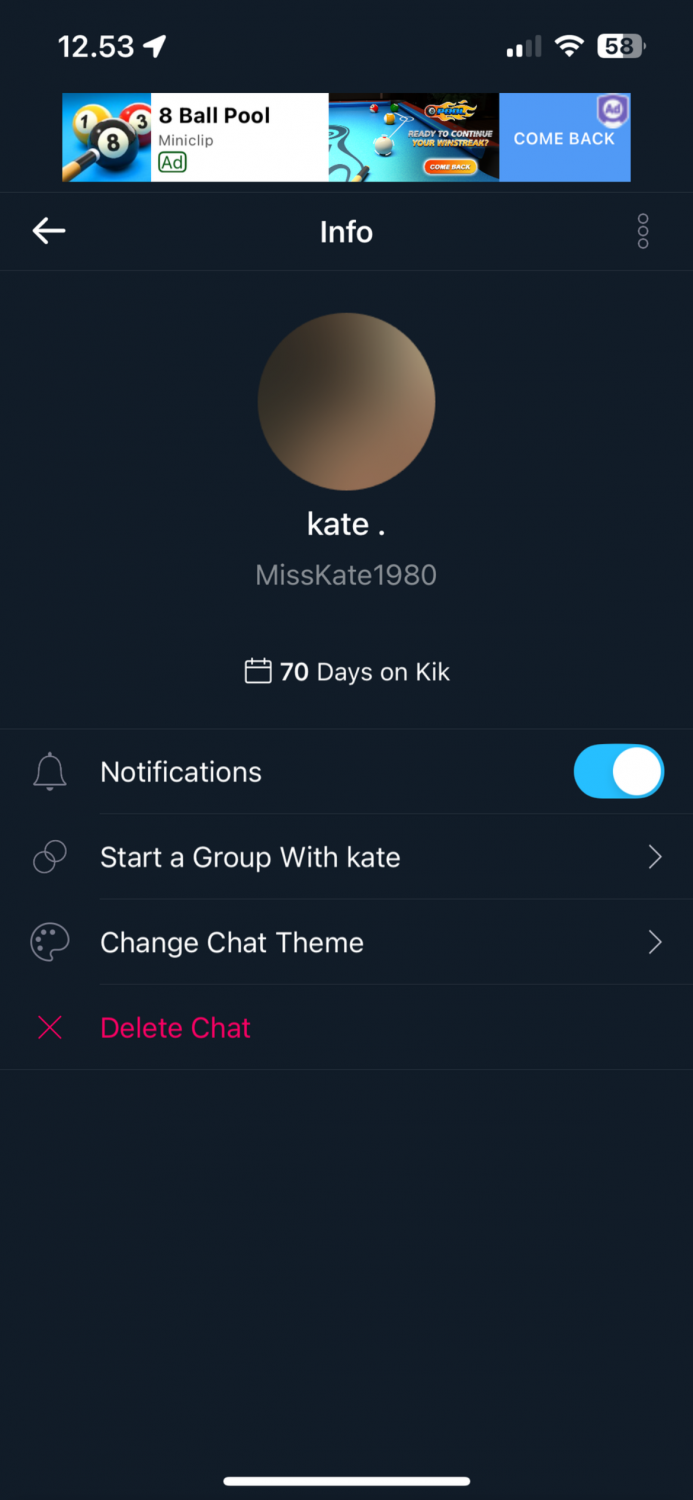The width and height of the screenshot is (693, 1500).
Task: Tap kate's blurred profile picture
Action: pyautogui.click(x=346, y=401)
